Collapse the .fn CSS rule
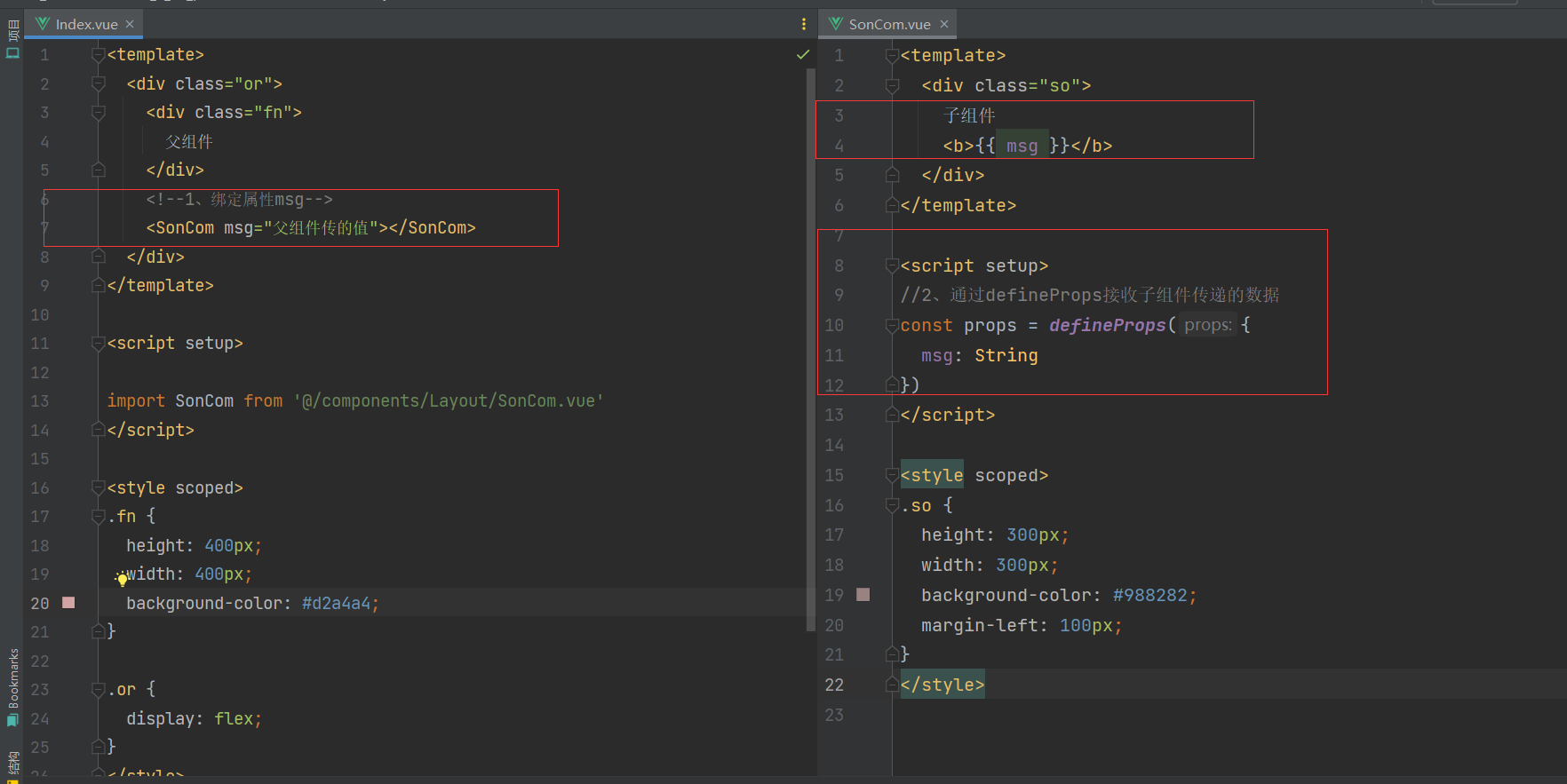The height and width of the screenshot is (784, 1567). click(x=99, y=517)
